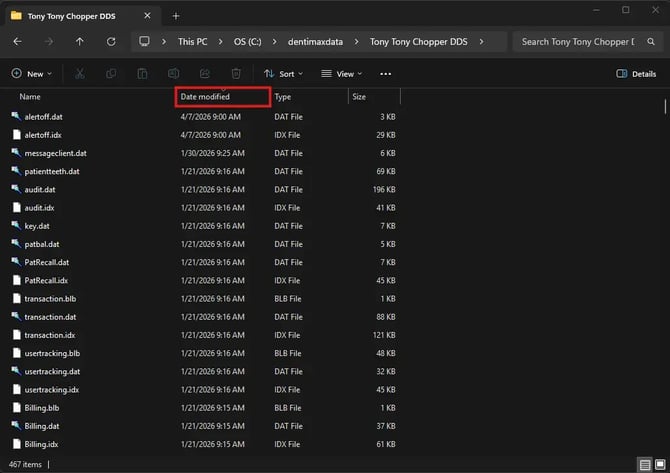
Task: Toggle the Details pane
Action: pyautogui.click(x=636, y=74)
